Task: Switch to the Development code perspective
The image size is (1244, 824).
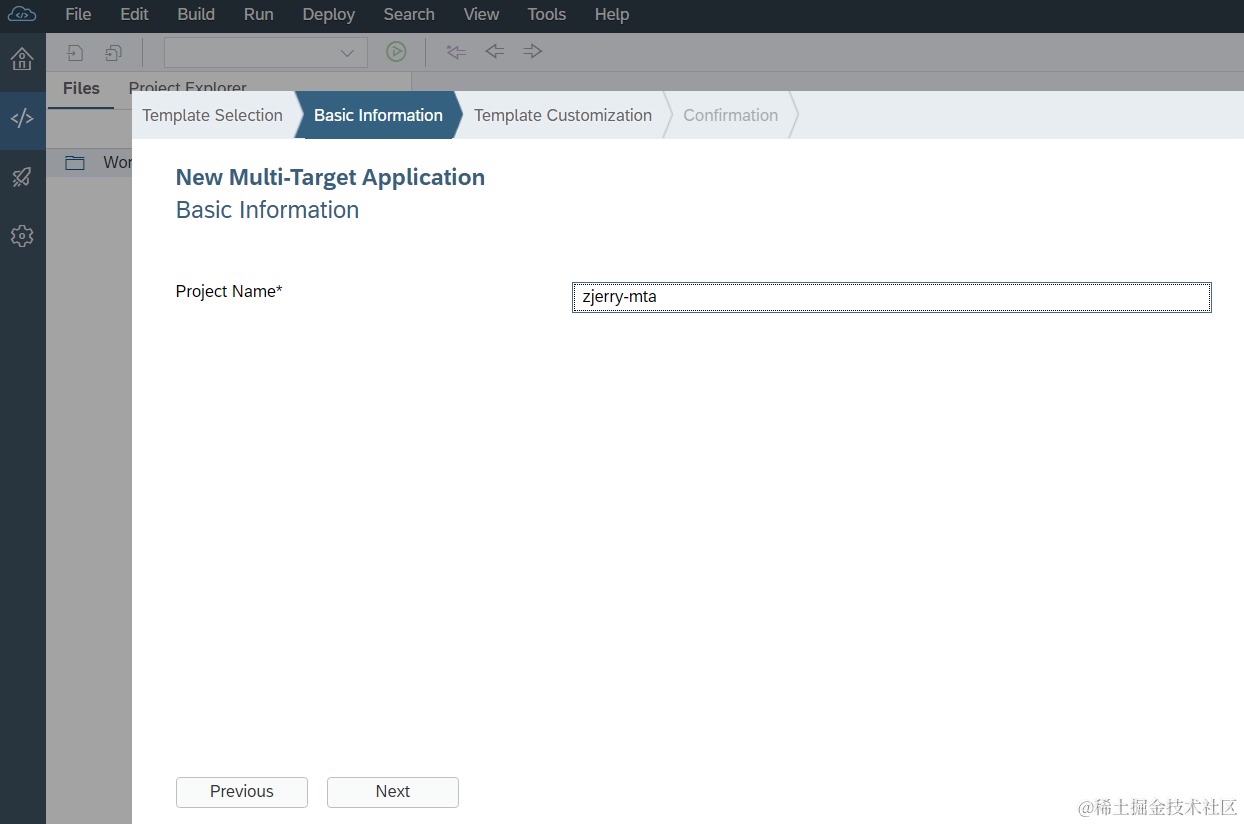Action: coord(22,119)
